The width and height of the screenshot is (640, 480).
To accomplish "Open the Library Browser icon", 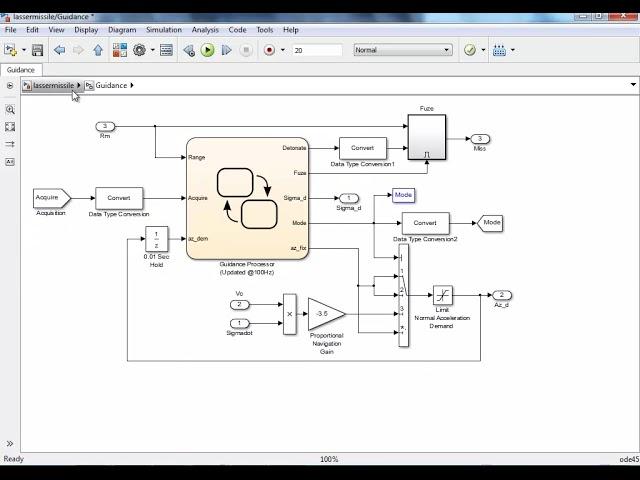I will click(x=120, y=50).
